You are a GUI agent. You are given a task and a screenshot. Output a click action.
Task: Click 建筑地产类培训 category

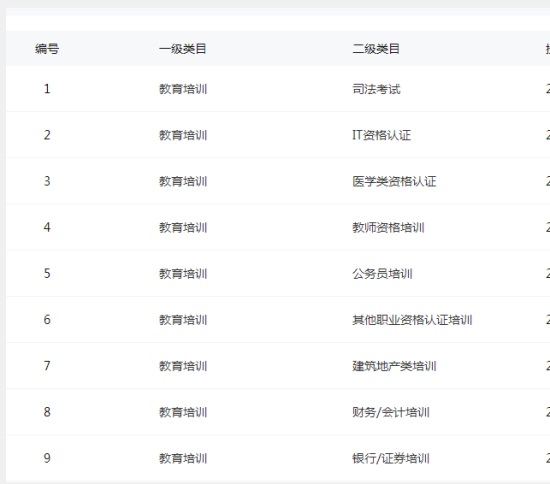tap(394, 366)
